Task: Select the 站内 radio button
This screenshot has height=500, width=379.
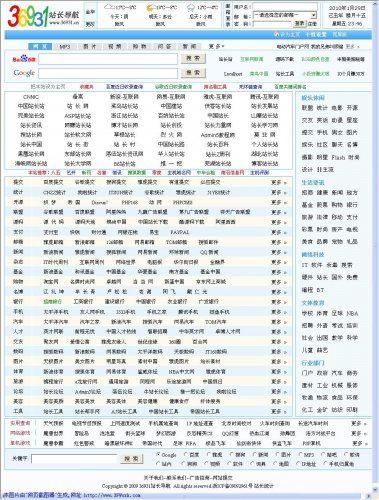Action: pyautogui.click(x=158, y=463)
